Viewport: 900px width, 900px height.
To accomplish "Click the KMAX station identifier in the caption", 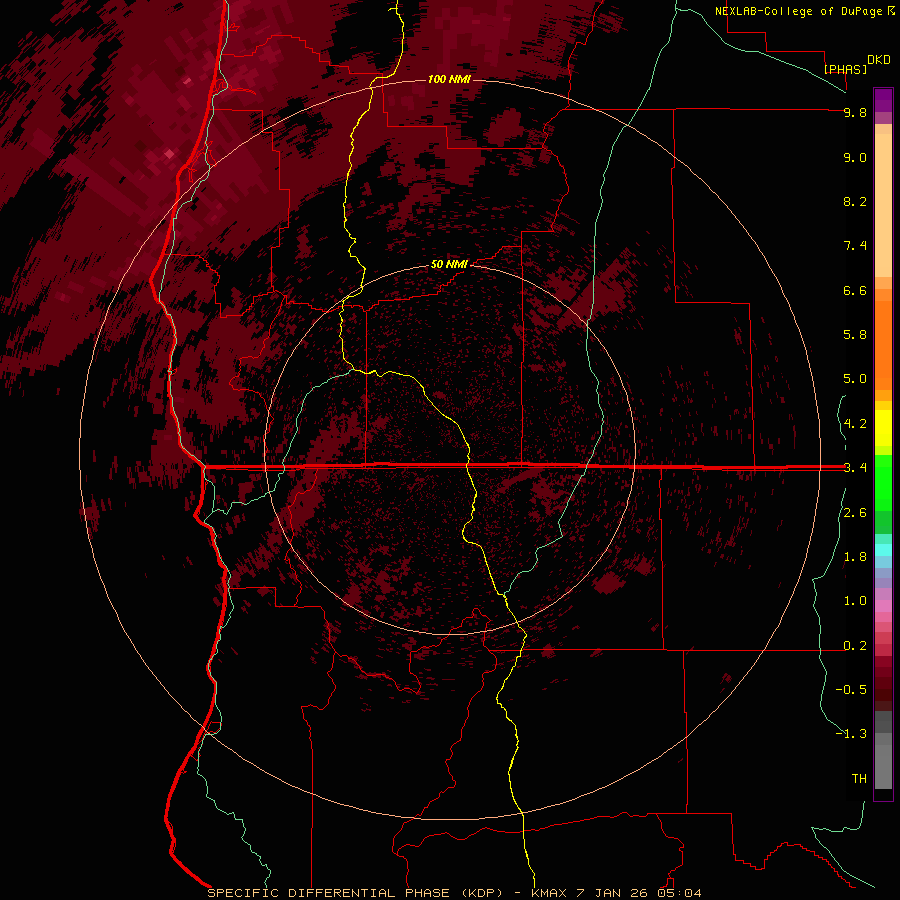I will tap(548, 893).
